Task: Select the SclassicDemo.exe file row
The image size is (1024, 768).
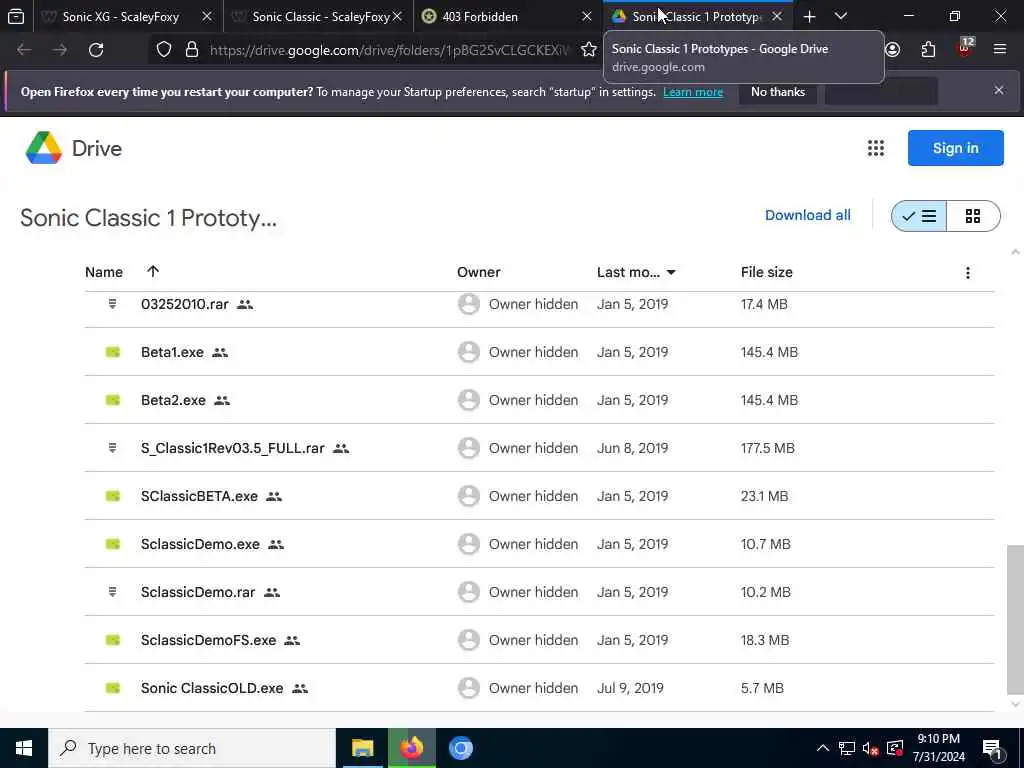Action: click(x=539, y=545)
